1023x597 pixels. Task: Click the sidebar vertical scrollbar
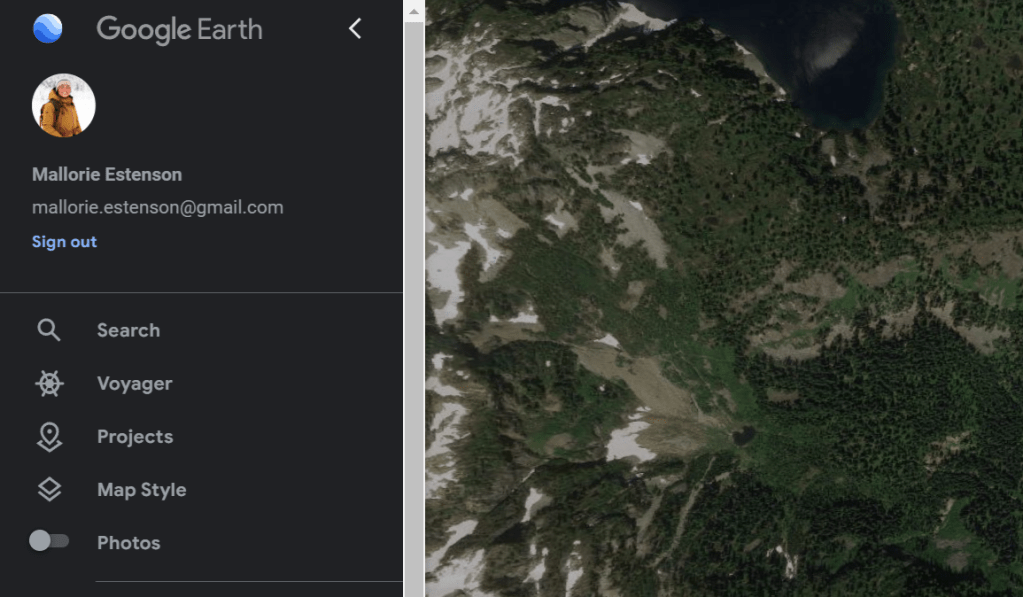[414, 300]
